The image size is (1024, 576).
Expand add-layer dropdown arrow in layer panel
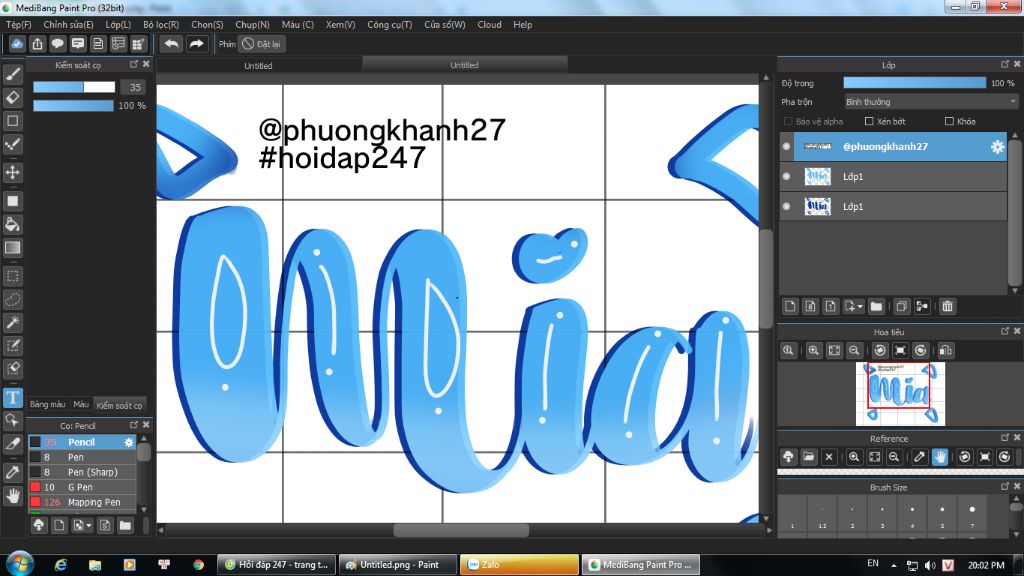point(860,306)
